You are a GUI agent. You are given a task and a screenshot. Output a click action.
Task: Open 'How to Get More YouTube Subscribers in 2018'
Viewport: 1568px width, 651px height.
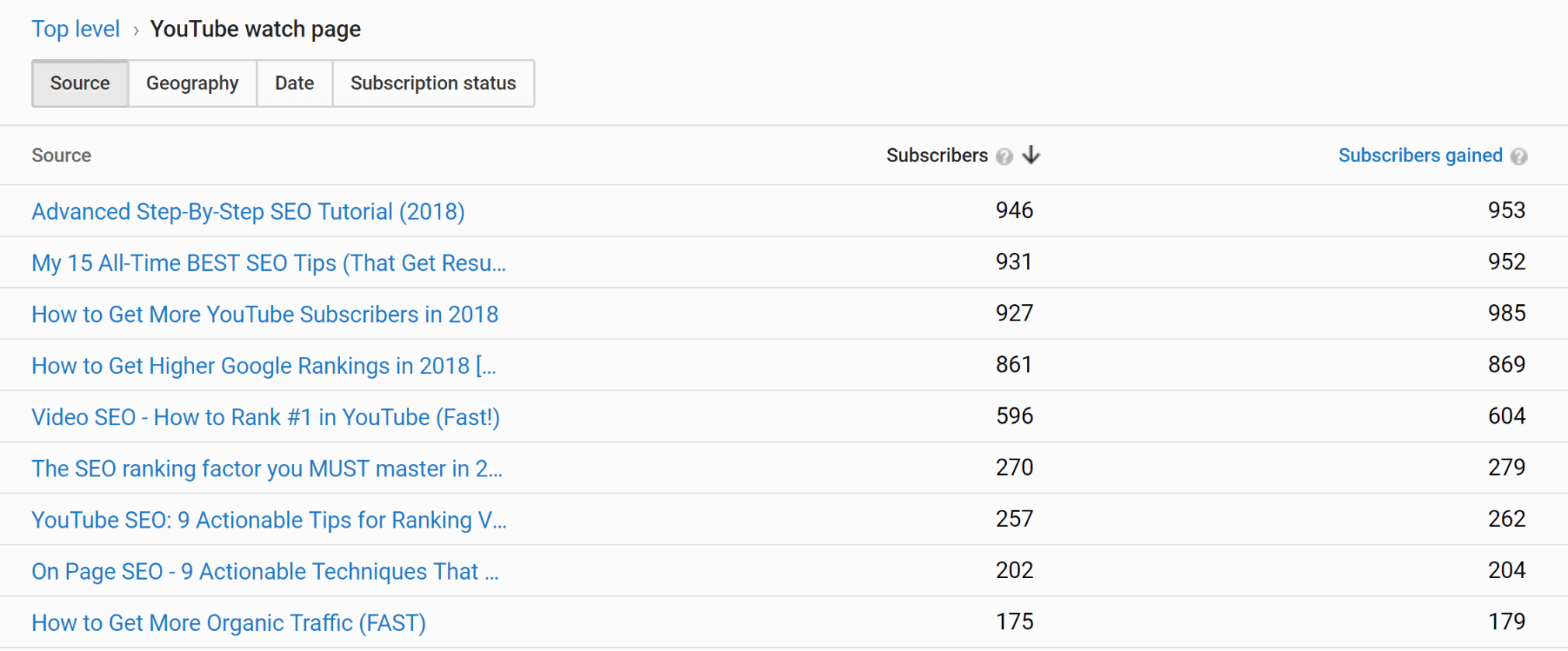[x=265, y=314]
